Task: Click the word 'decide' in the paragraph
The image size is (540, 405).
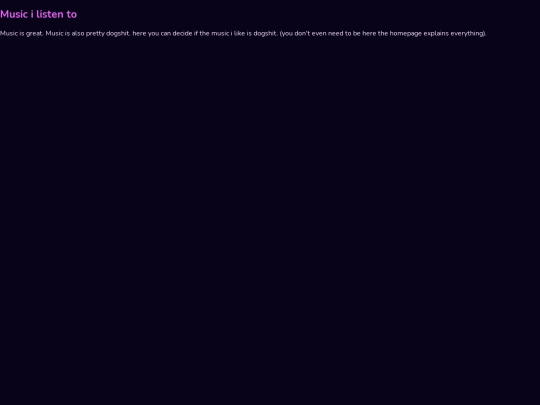Action: (x=182, y=33)
